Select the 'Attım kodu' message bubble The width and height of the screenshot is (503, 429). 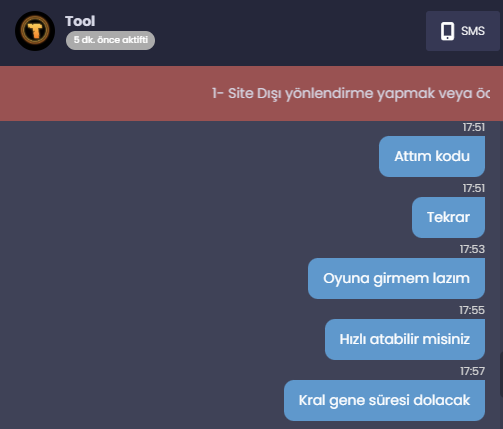pos(432,156)
